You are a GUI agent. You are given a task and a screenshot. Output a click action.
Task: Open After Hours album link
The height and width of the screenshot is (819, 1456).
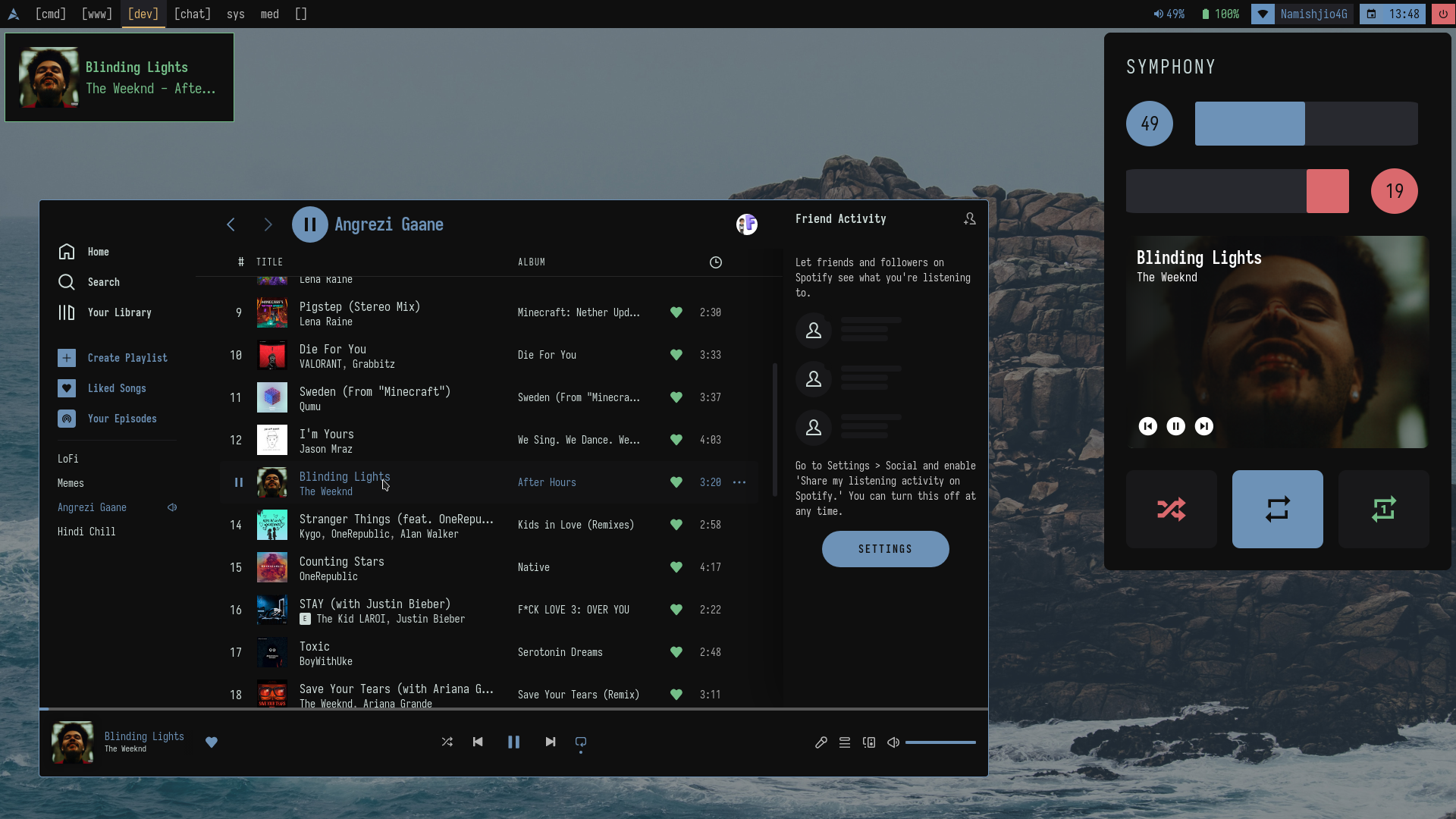coord(547,482)
